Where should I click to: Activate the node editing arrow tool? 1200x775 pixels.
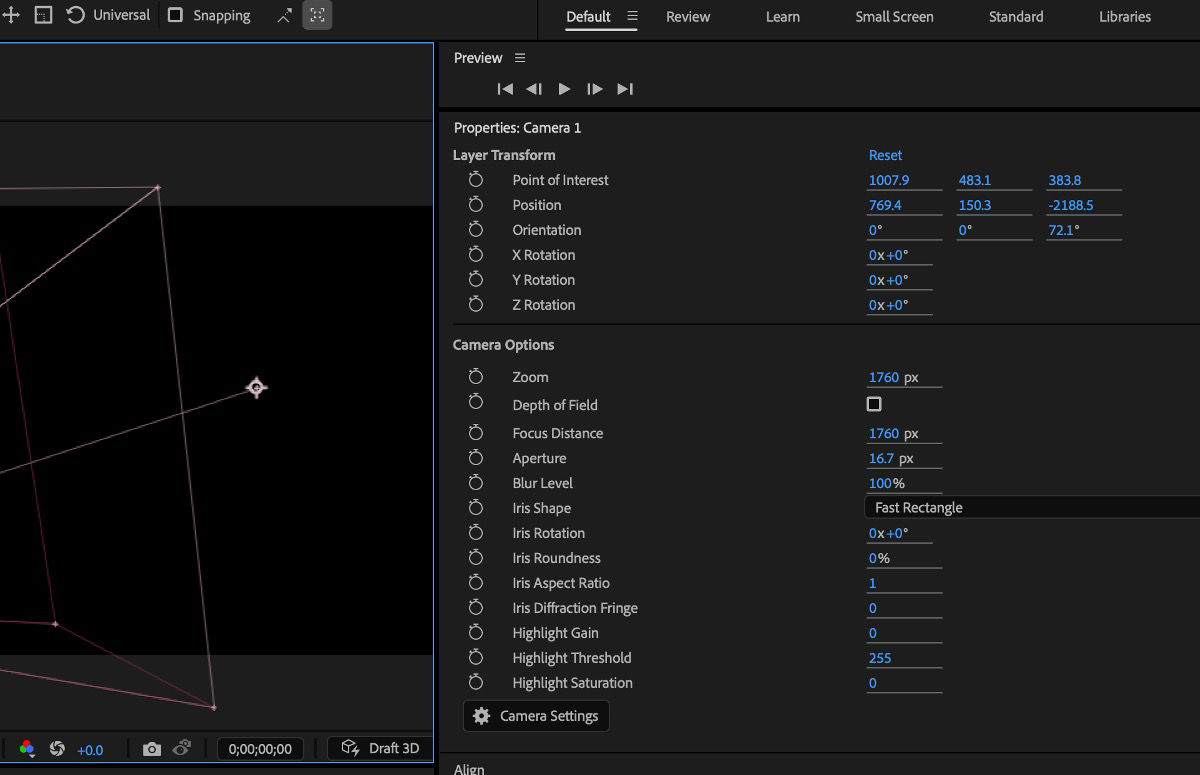tap(284, 15)
